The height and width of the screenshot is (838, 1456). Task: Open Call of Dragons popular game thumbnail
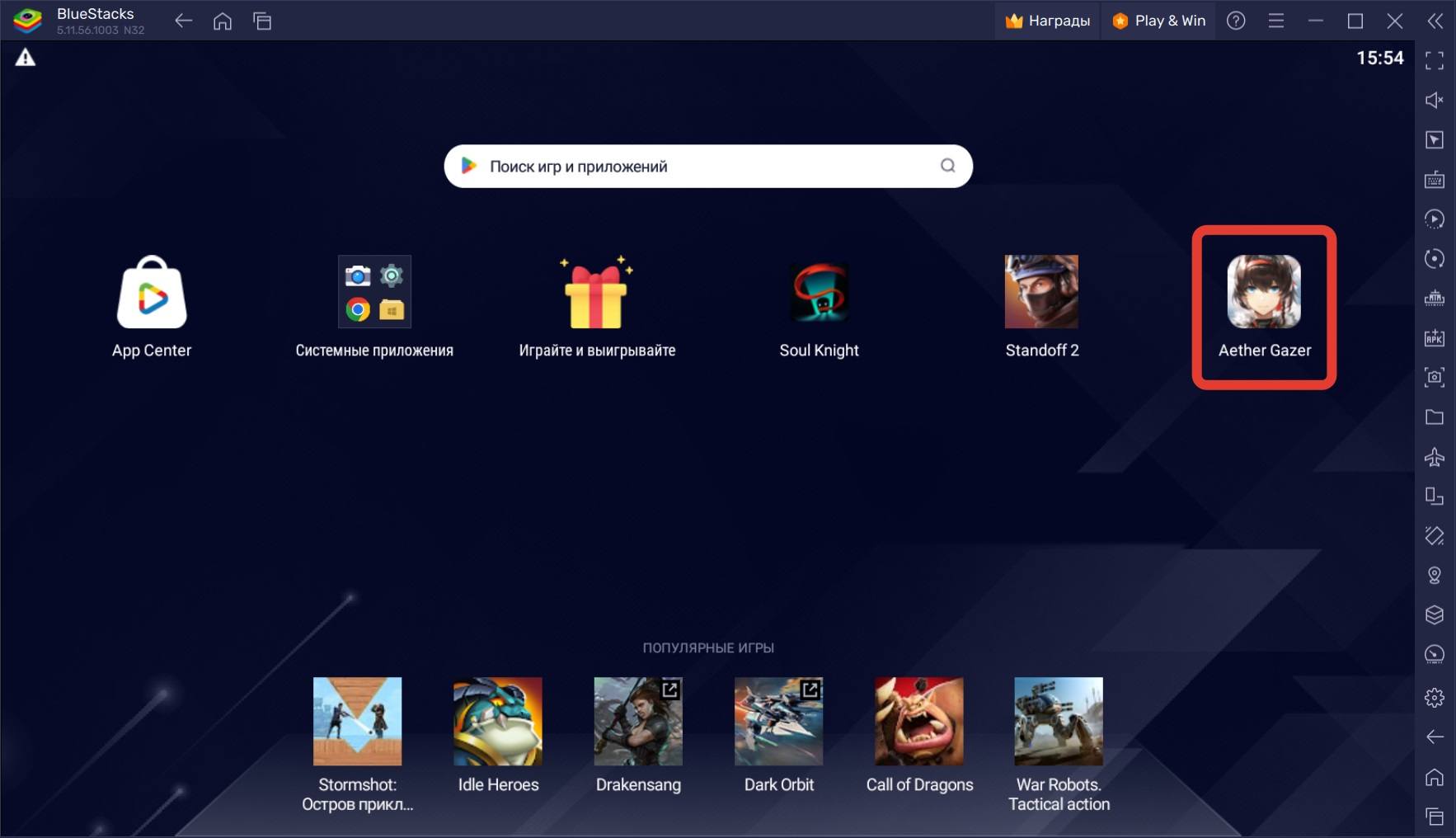click(x=919, y=721)
